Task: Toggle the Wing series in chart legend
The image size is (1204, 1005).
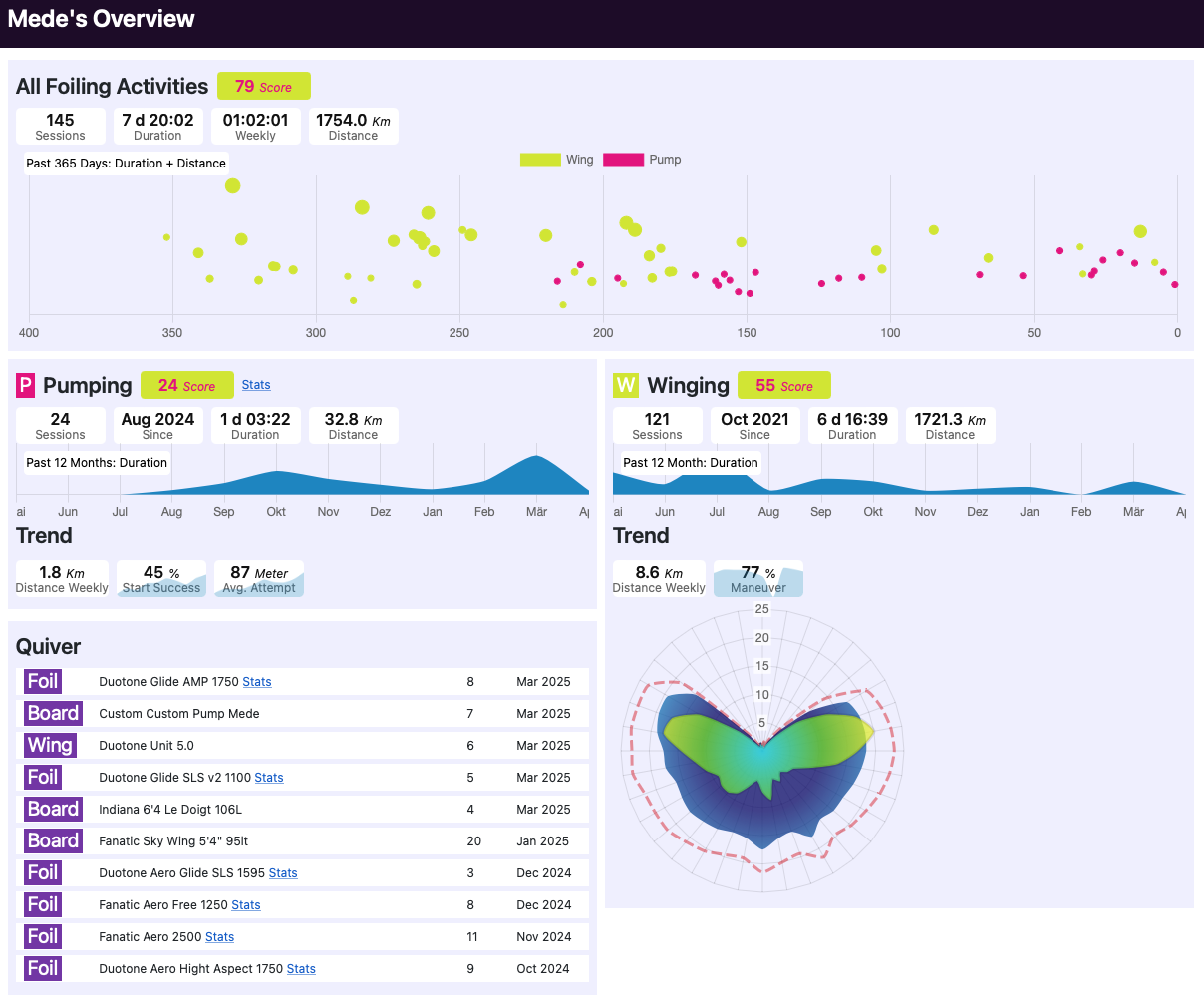Action: point(556,160)
